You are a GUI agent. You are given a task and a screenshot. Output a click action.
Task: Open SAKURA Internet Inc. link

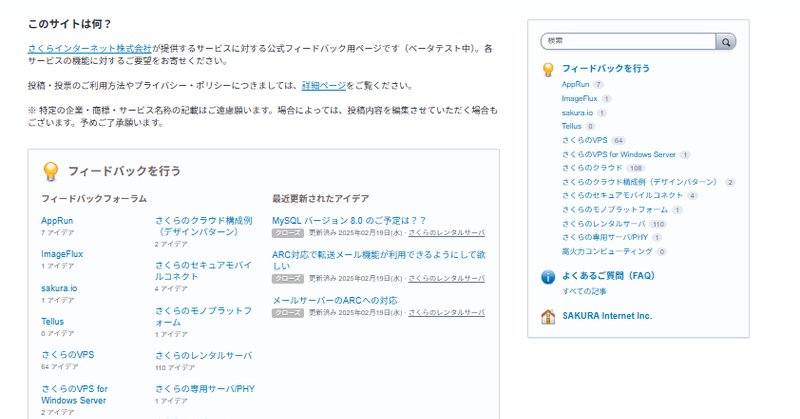pyautogui.click(x=607, y=316)
